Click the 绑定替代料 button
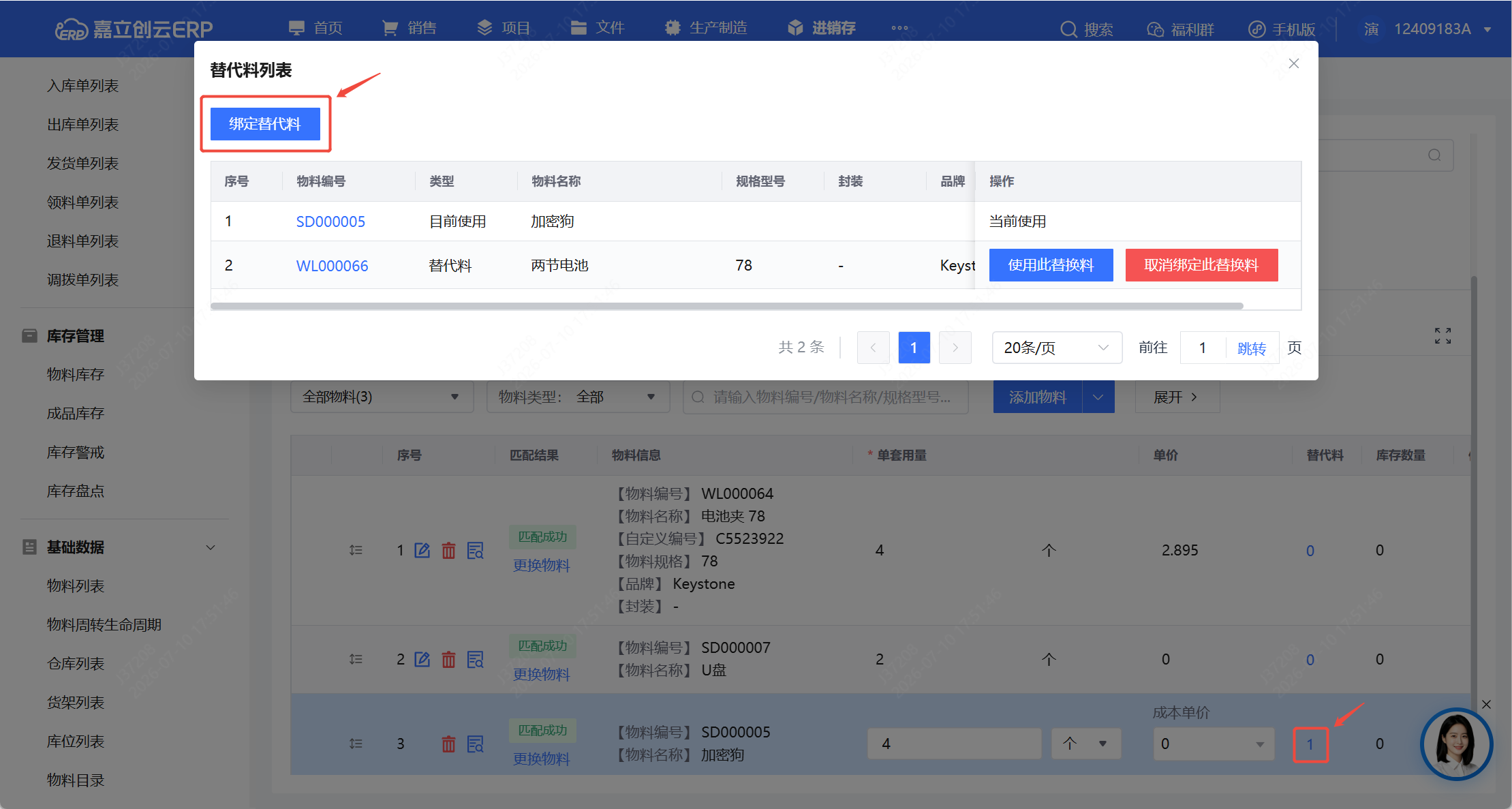The width and height of the screenshot is (1512, 809). click(x=265, y=124)
